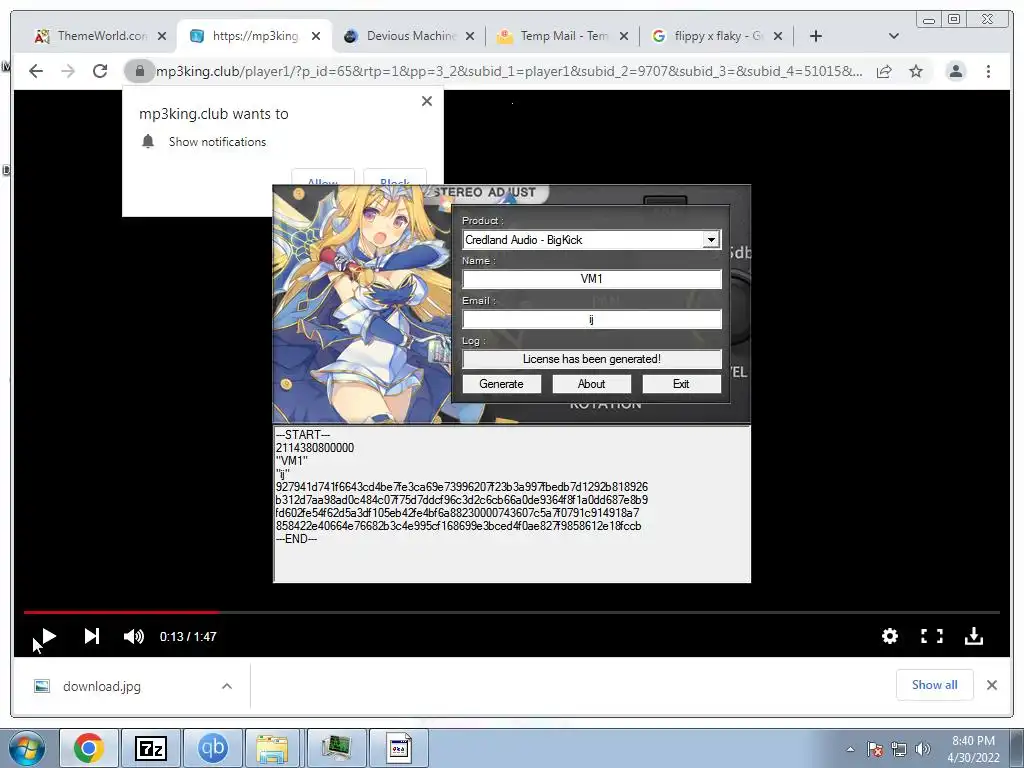Open volume speaker tray icon
Screen dimensions: 1024x768
[x=923, y=750]
